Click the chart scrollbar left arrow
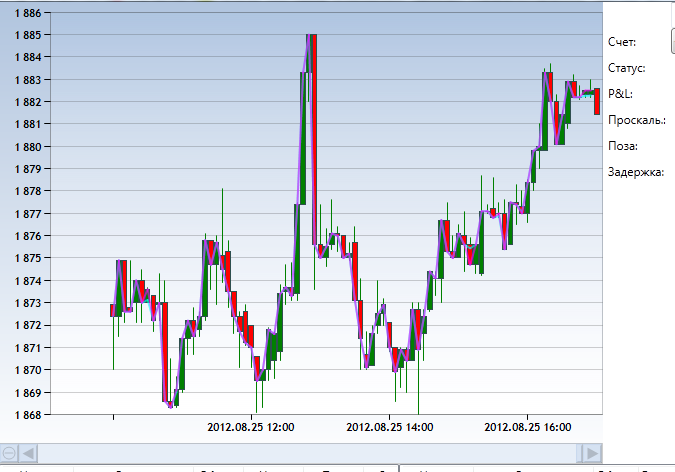The width and height of the screenshot is (675, 472). tap(29, 453)
